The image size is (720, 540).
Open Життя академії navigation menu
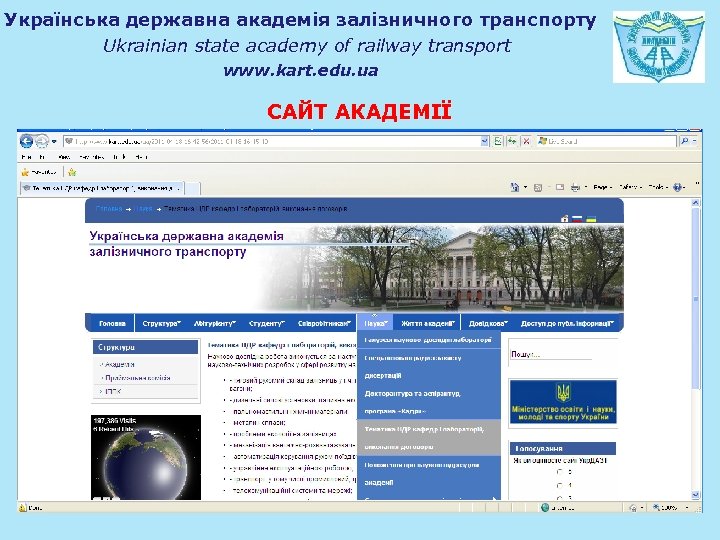(428, 324)
